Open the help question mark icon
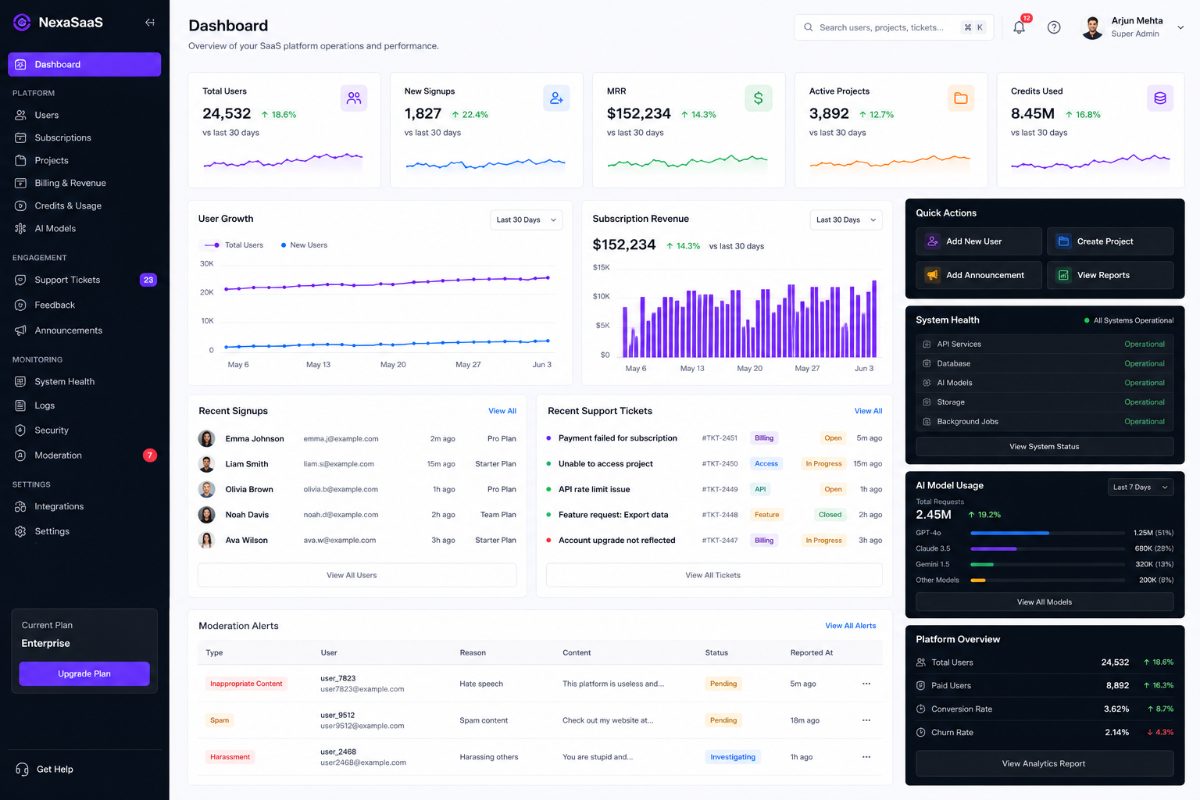This screenshot has height=800, width=1200. point(1054,27)
